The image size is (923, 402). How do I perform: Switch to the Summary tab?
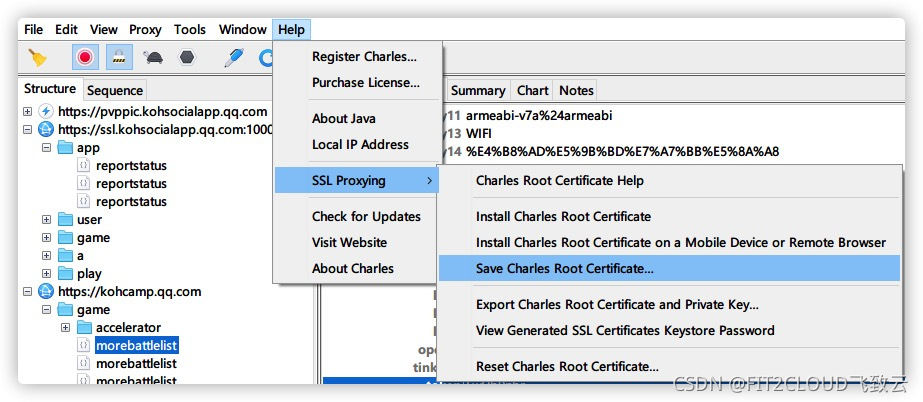(477, 91)
